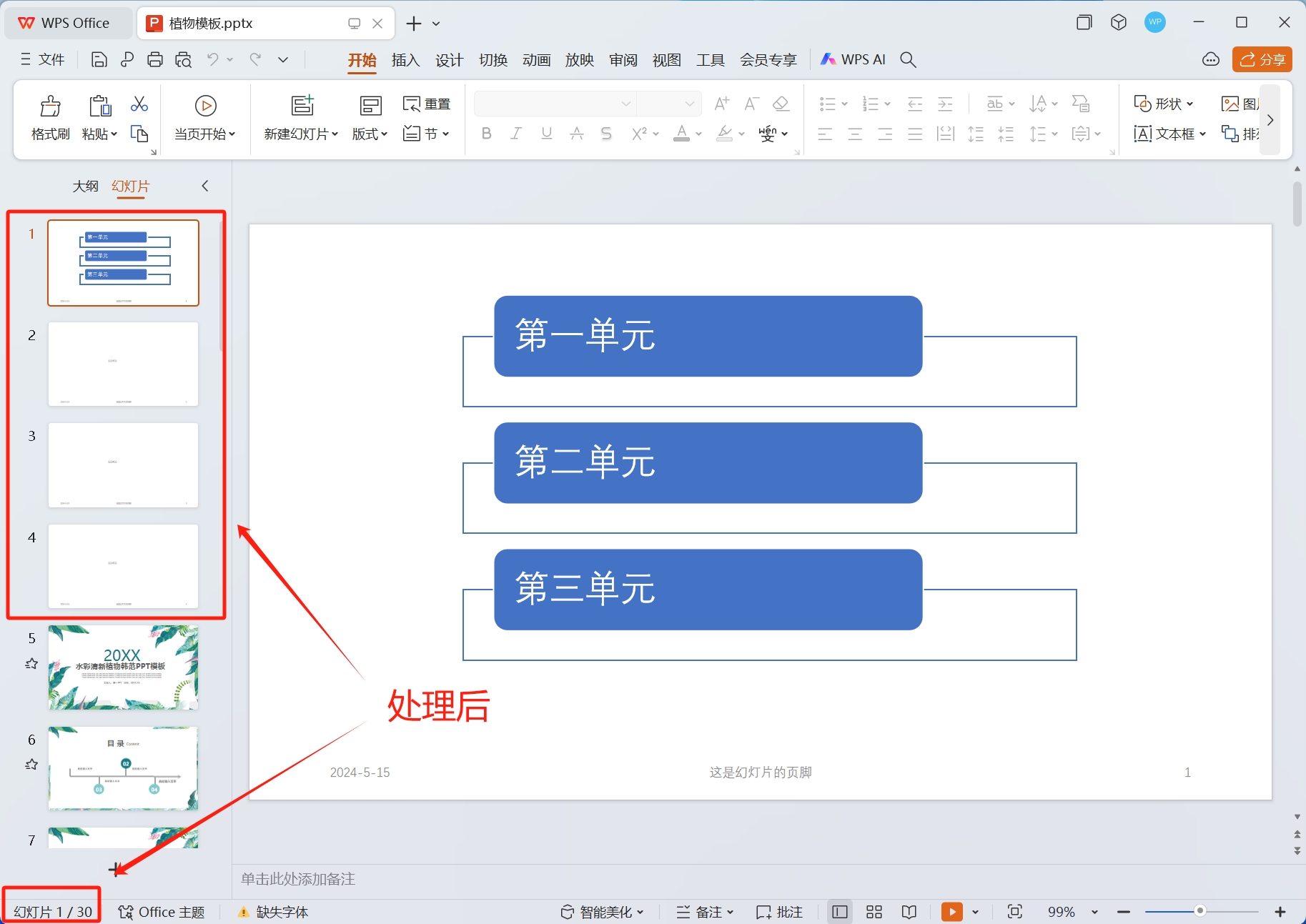Image resolution: width=1306 pixels, height=924 pixels.
Task: Switch to slide sorter grid view
Action: [x=874, y=912]
